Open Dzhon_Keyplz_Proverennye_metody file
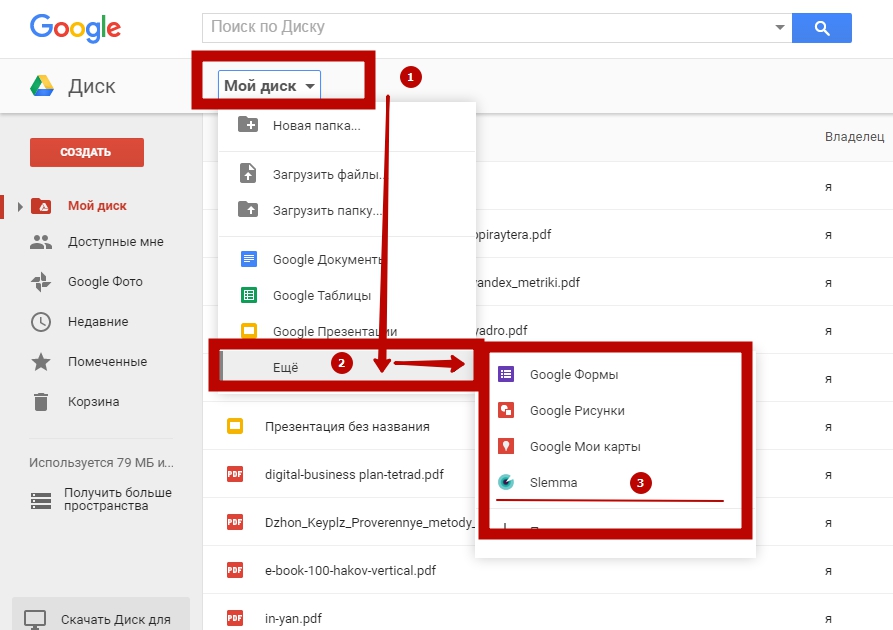This screenshot has width=893, height=630. [369, 522]
